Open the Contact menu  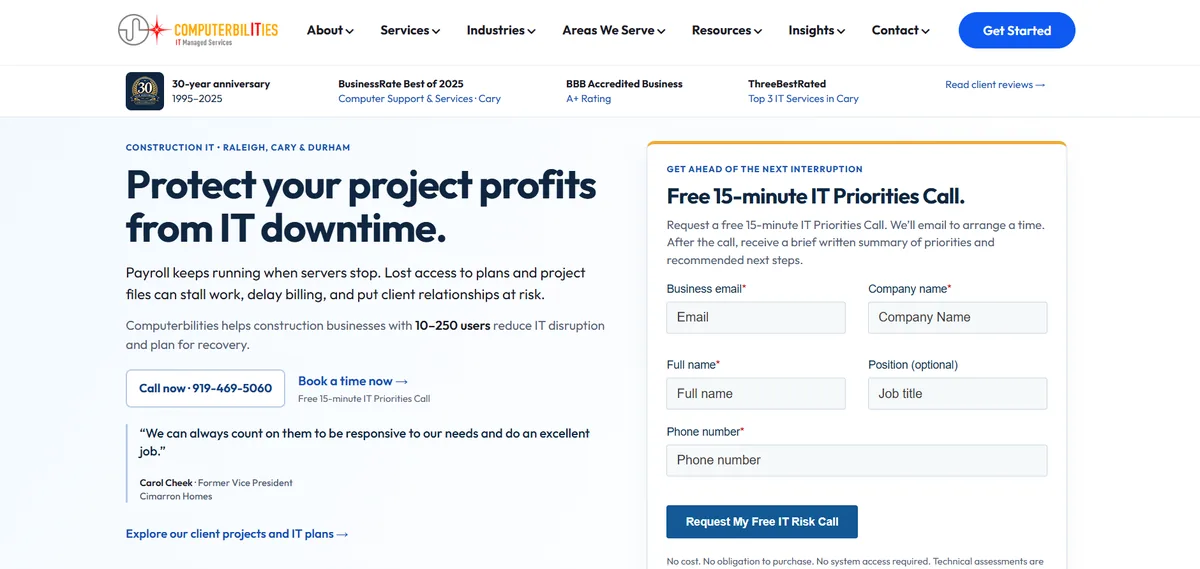(901, 31)
